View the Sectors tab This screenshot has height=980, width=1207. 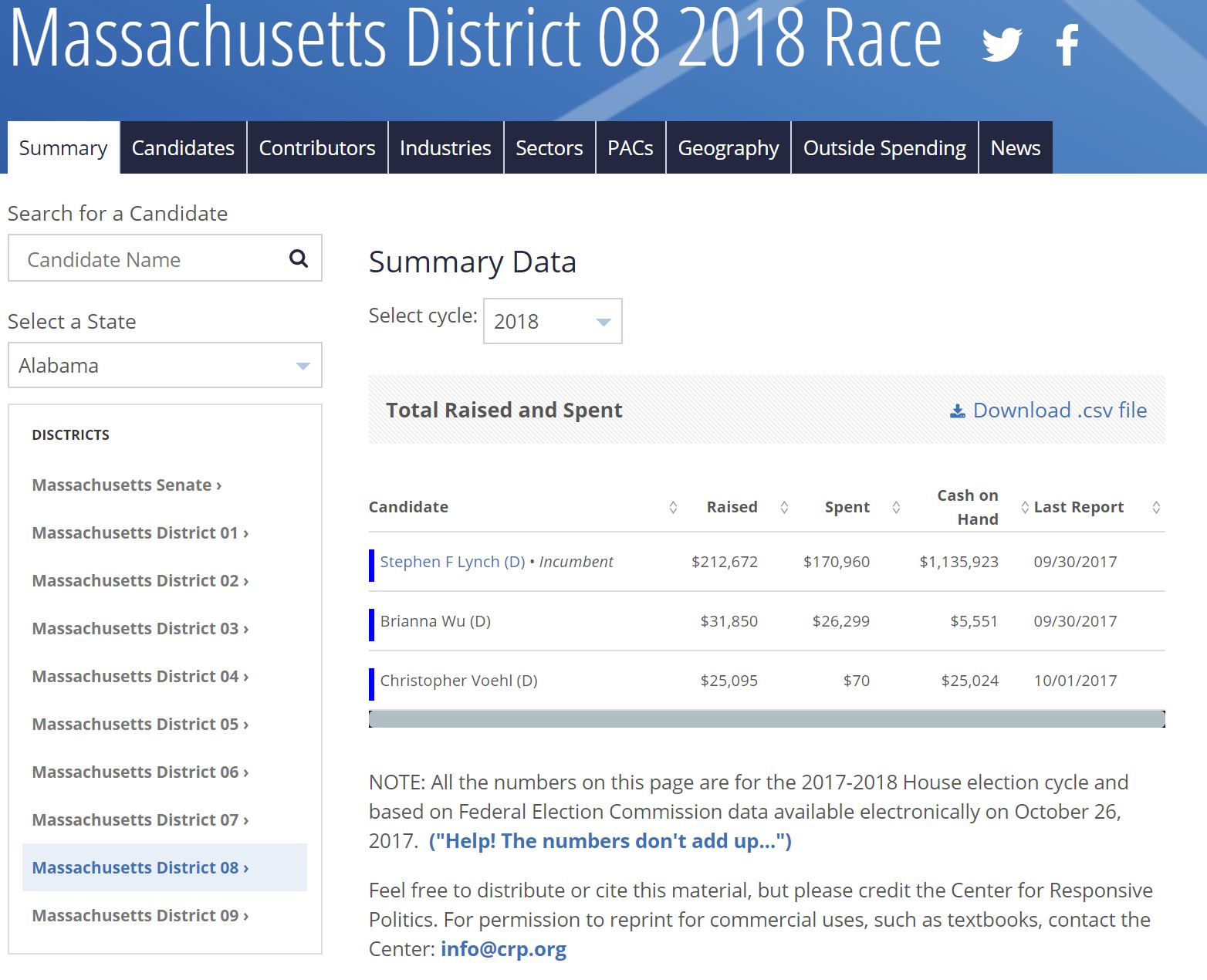click(x=549, y=147)
